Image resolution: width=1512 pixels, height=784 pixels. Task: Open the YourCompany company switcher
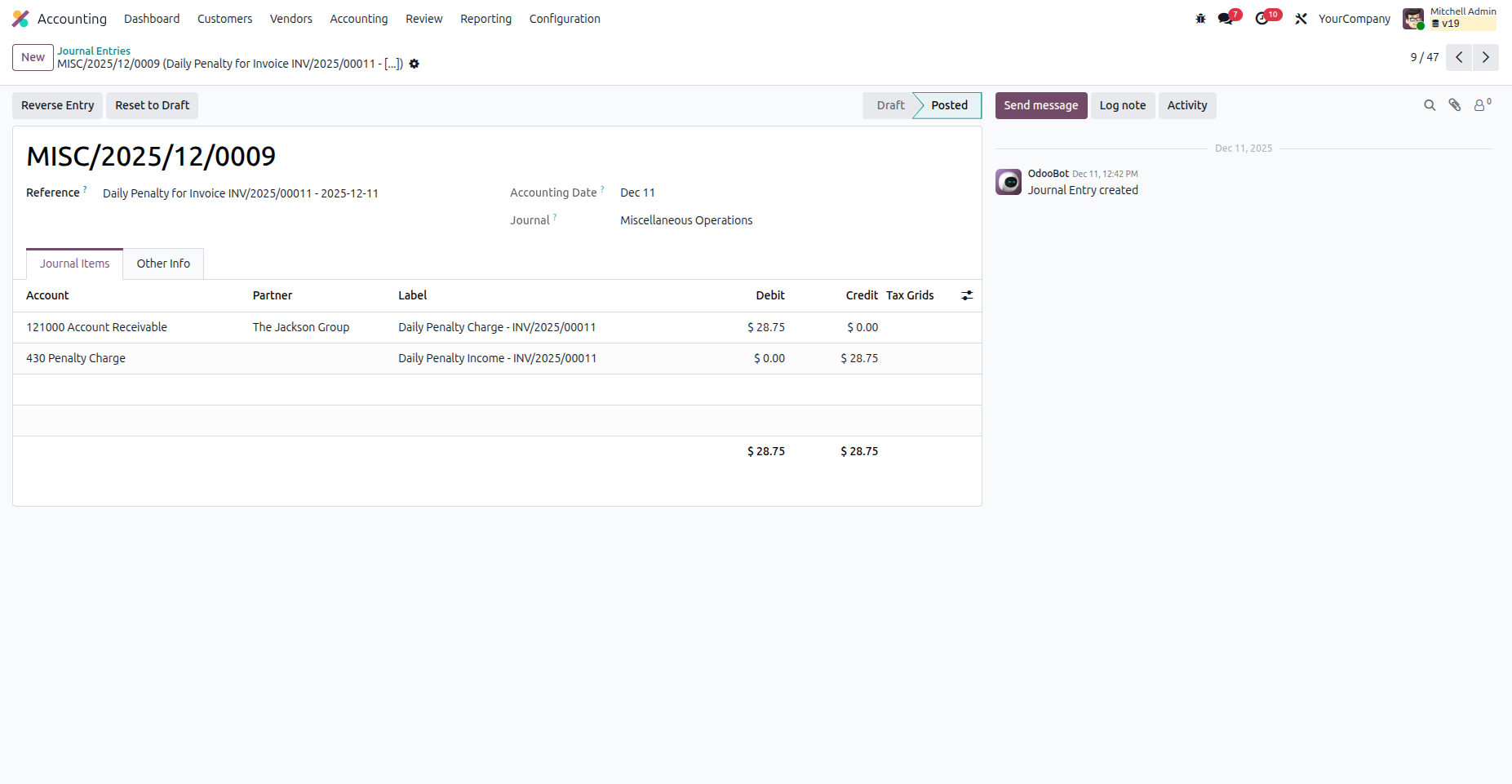point(1355,19)
